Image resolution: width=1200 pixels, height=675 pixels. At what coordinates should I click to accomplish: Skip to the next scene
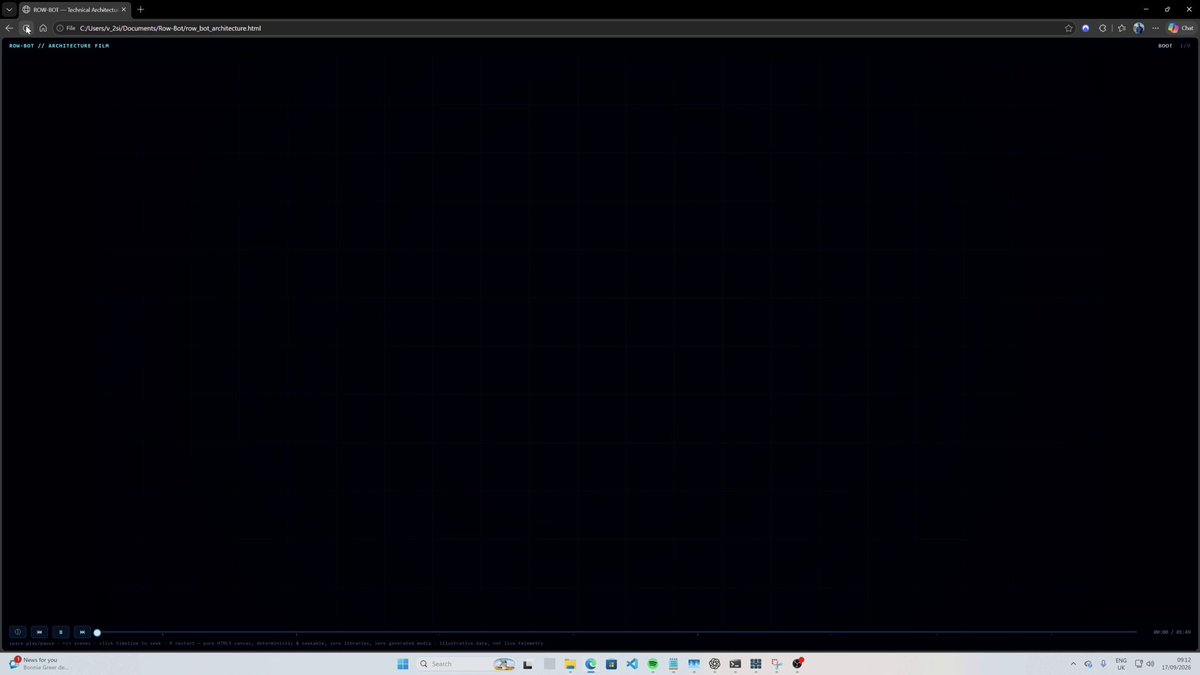[82, 632]
